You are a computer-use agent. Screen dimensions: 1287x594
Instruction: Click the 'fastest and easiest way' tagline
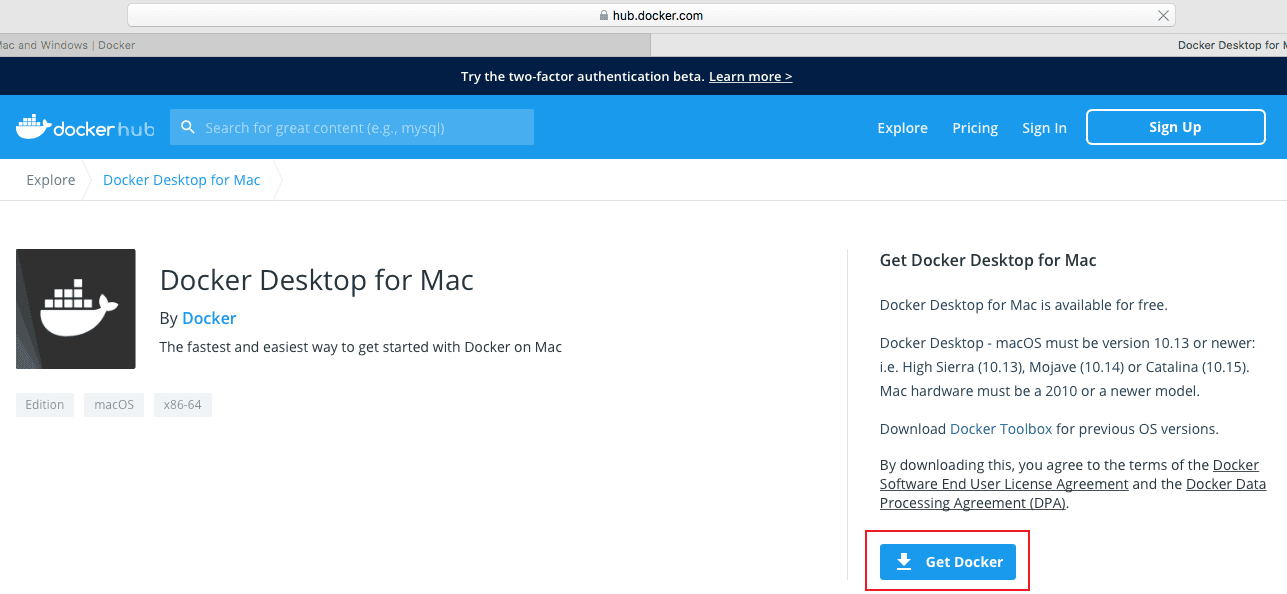[361, 347]
